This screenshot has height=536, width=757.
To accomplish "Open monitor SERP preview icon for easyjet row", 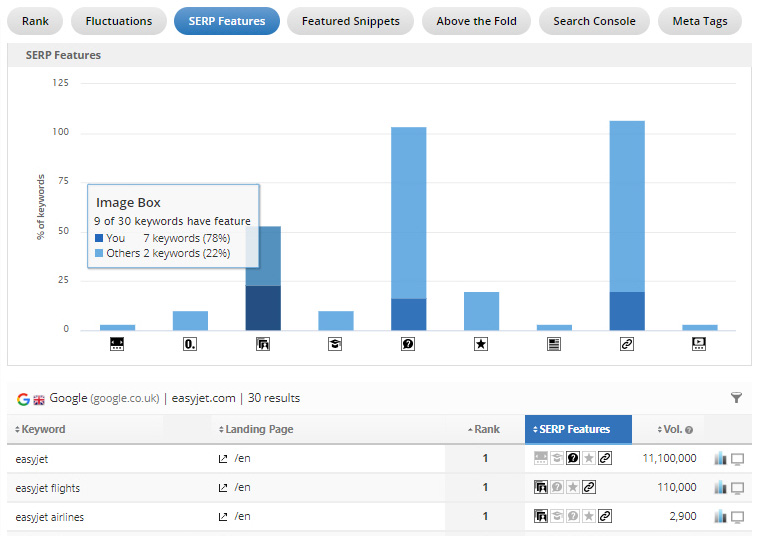I will 737,459.
